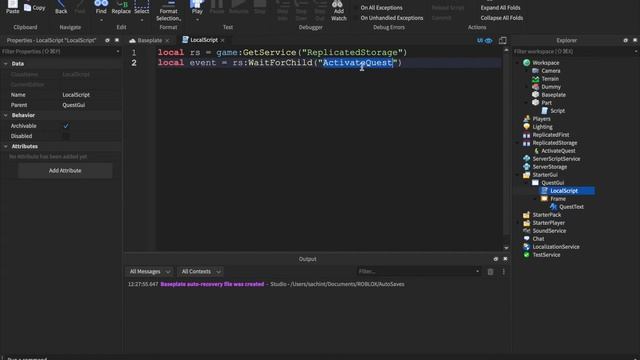Select ReplicatedFirst in Explorer
640x360 pixels.
point(551,135)
